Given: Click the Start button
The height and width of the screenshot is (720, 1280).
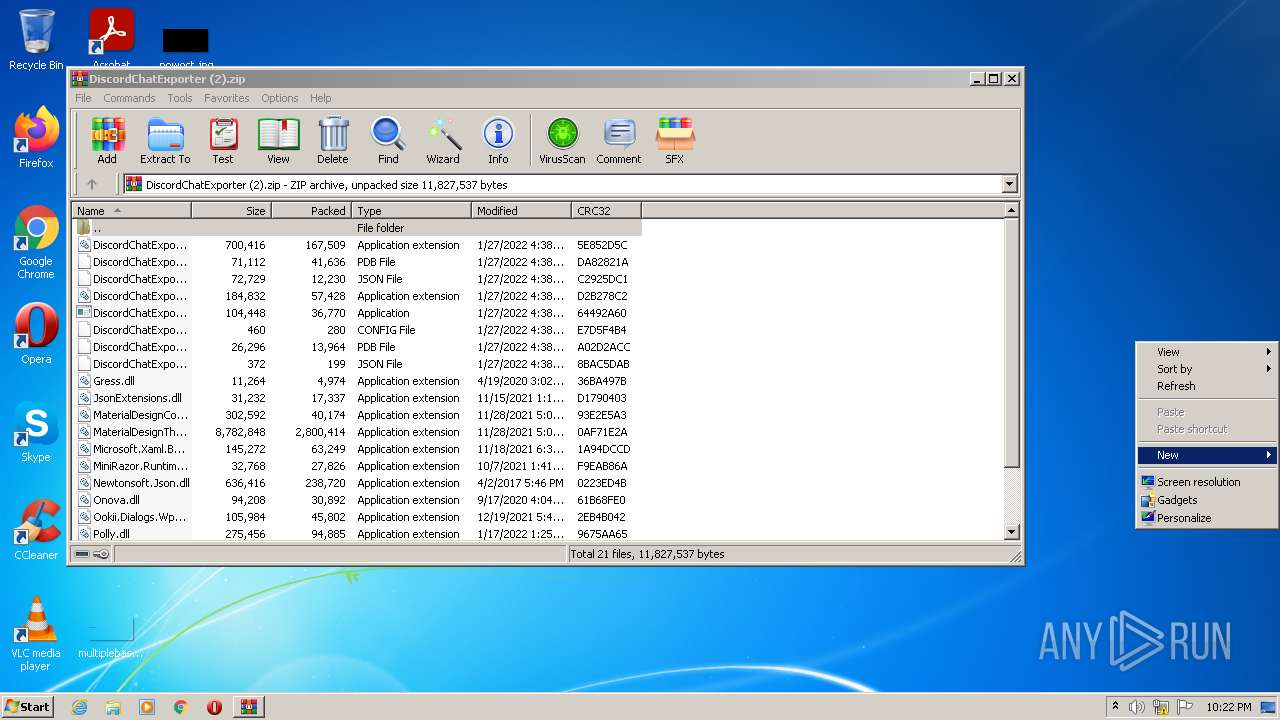Looking at the screenshot, I should pos(28,707).
